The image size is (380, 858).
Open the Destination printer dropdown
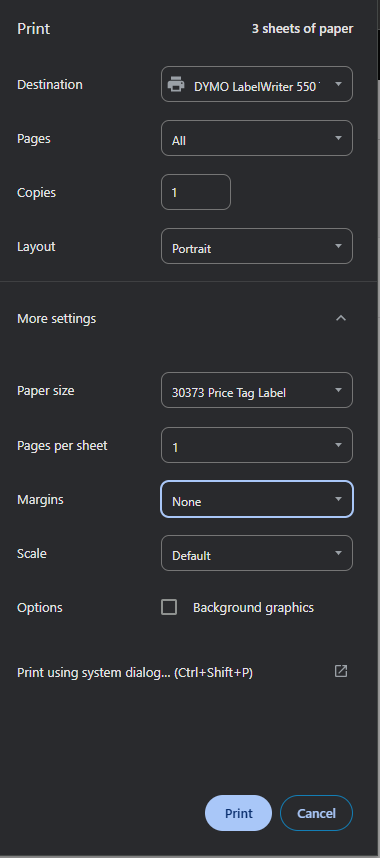click(257, 84)
